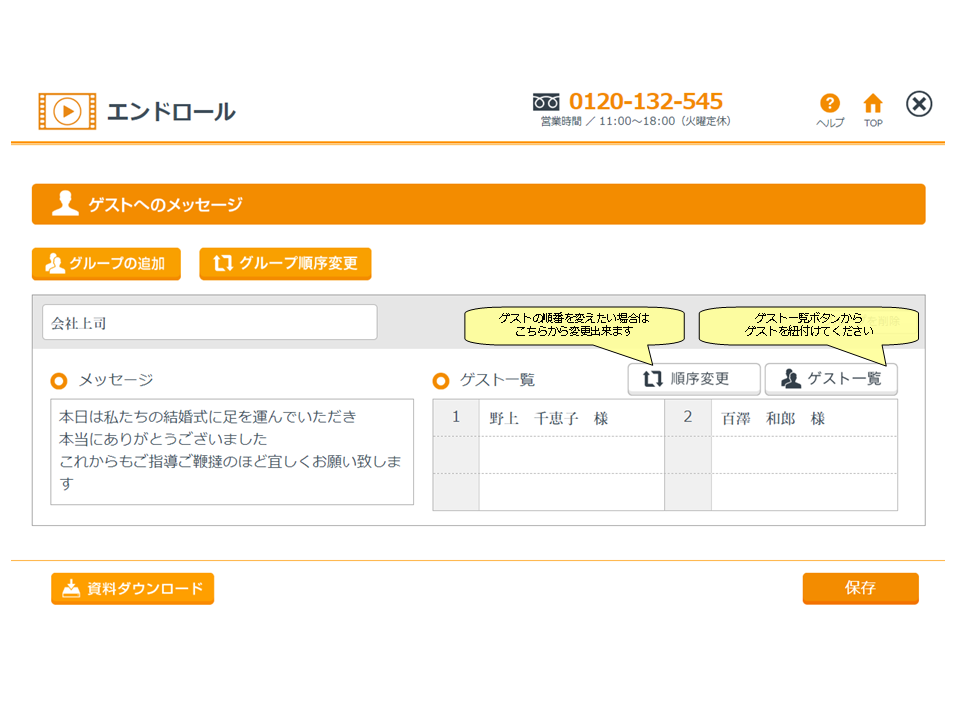The width and height of the screenshot is (960, 720).
Task: Select guest 百澤 和郎 様 in the table
Action: 803,418
